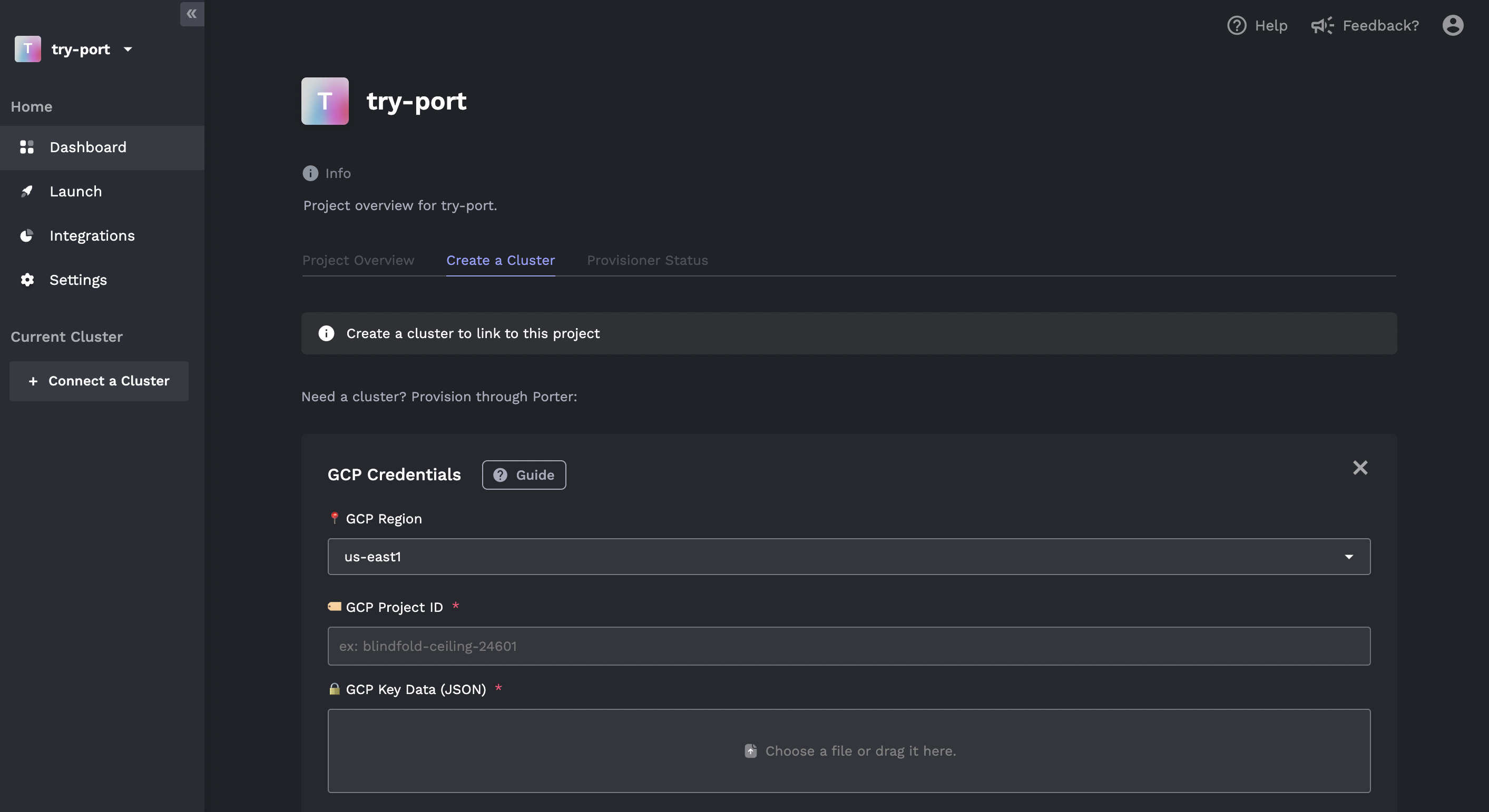1489x812 pixels.
Task: Click 'Need a cluster? Provision through Porter:' text
Action: point(439,397)
